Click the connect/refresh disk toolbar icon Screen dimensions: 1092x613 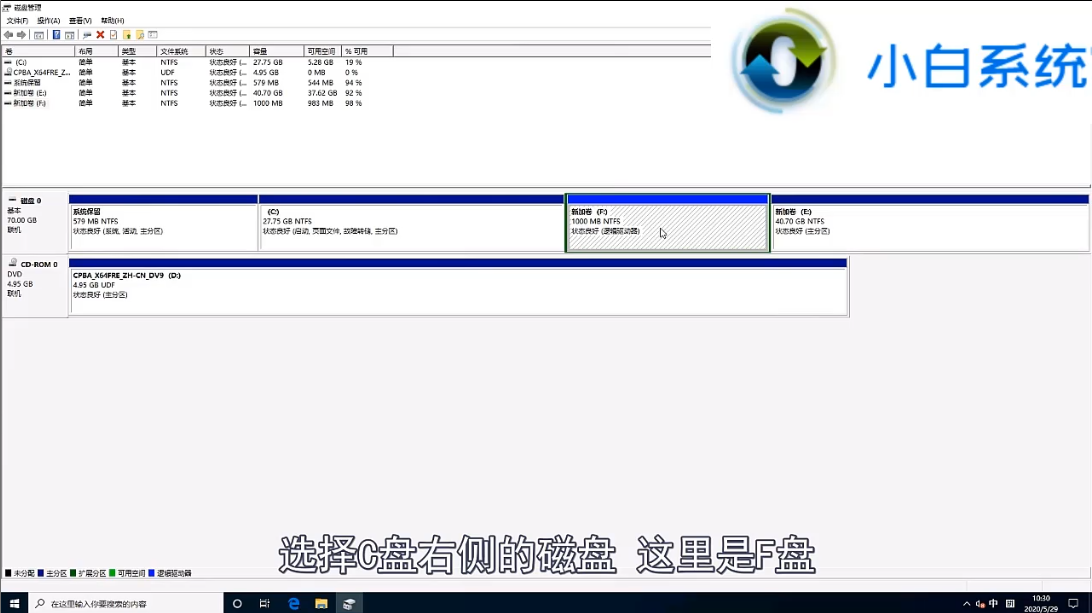pos(87,35)
